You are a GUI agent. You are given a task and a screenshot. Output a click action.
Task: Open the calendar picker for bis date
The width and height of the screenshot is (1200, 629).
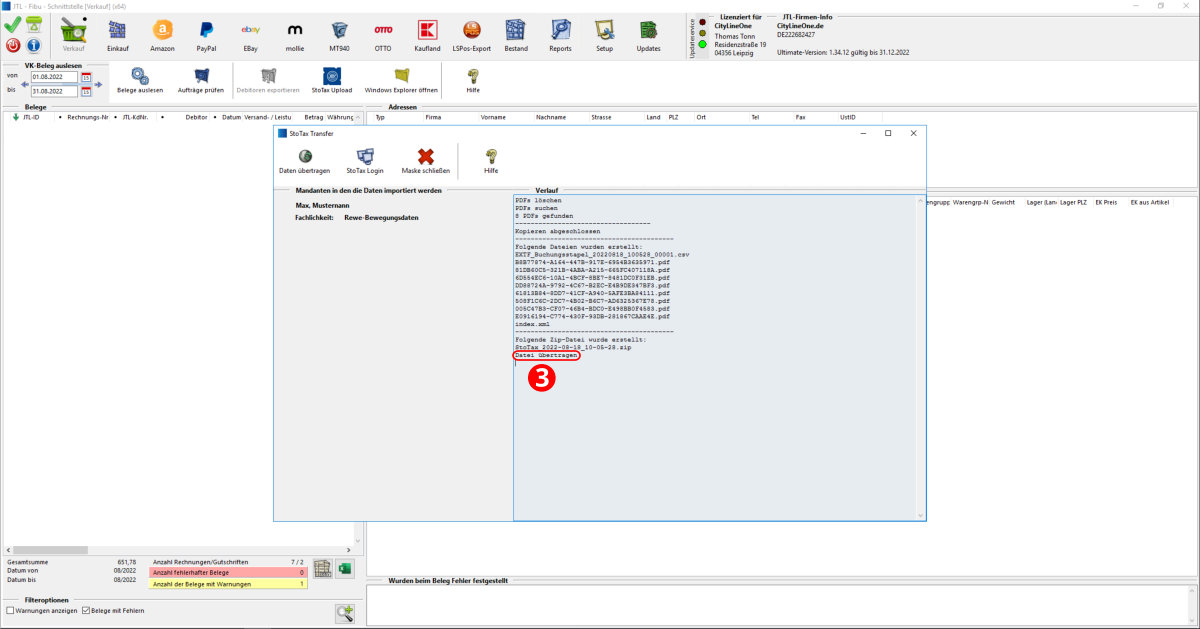(x=86, y=92)
